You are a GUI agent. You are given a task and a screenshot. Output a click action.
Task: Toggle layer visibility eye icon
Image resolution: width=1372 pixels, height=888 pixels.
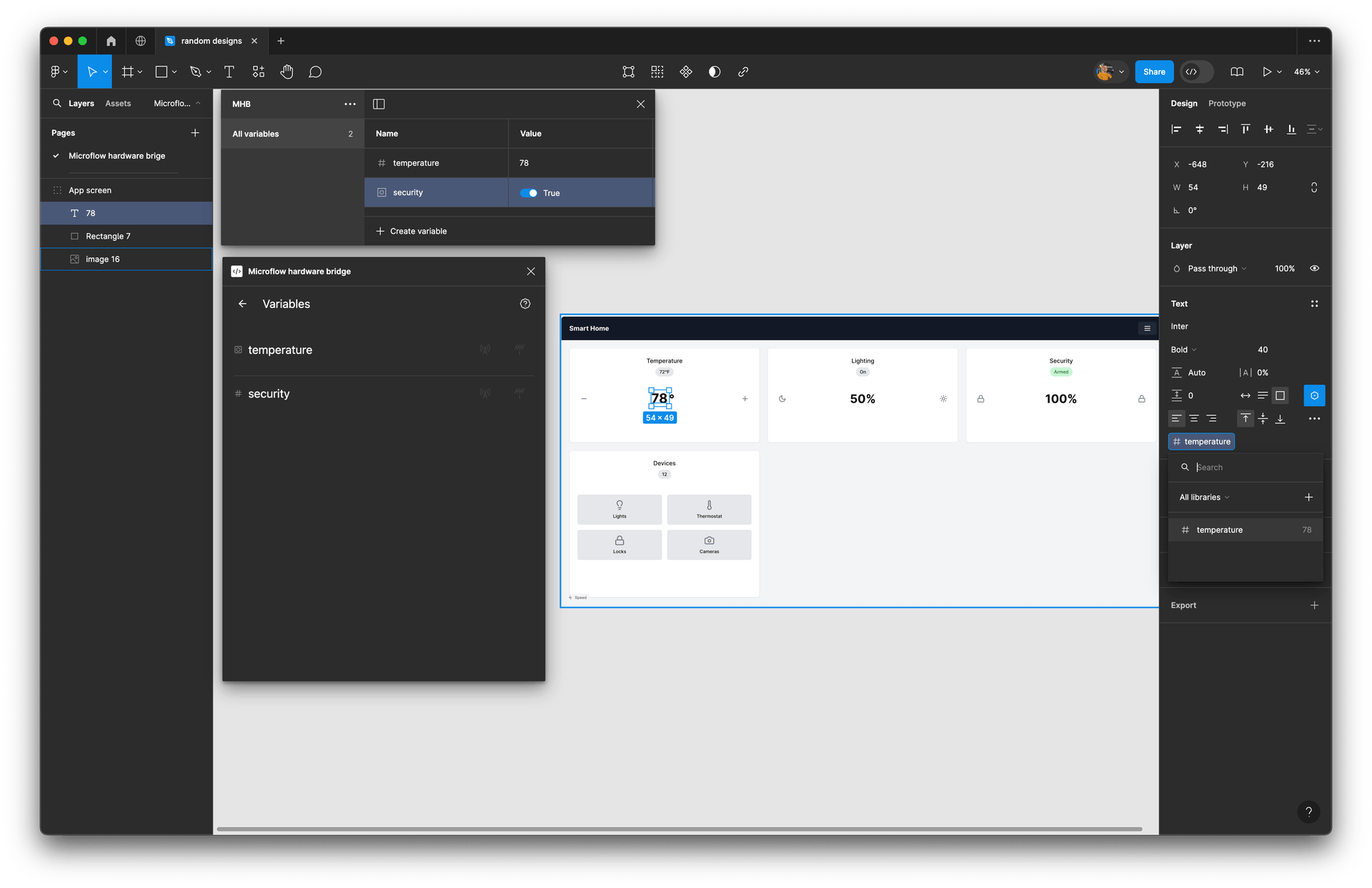(1314, 268)
